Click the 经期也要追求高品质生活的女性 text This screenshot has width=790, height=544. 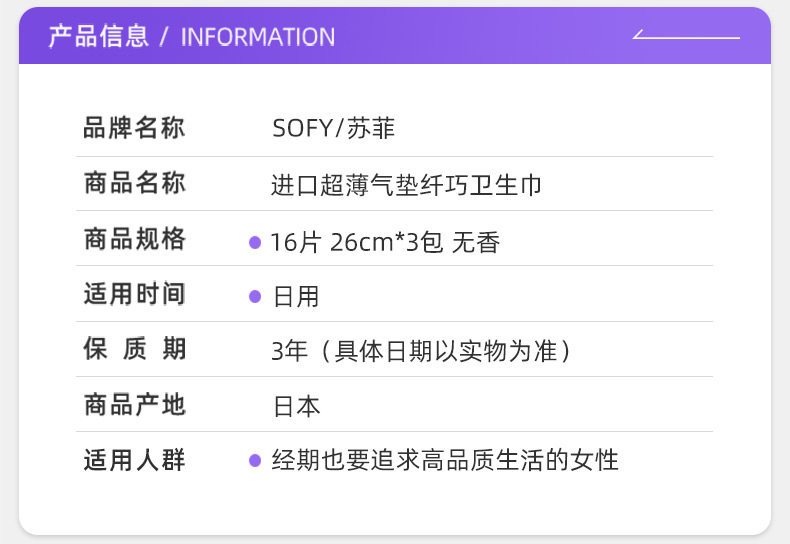(x=445, y=460)
